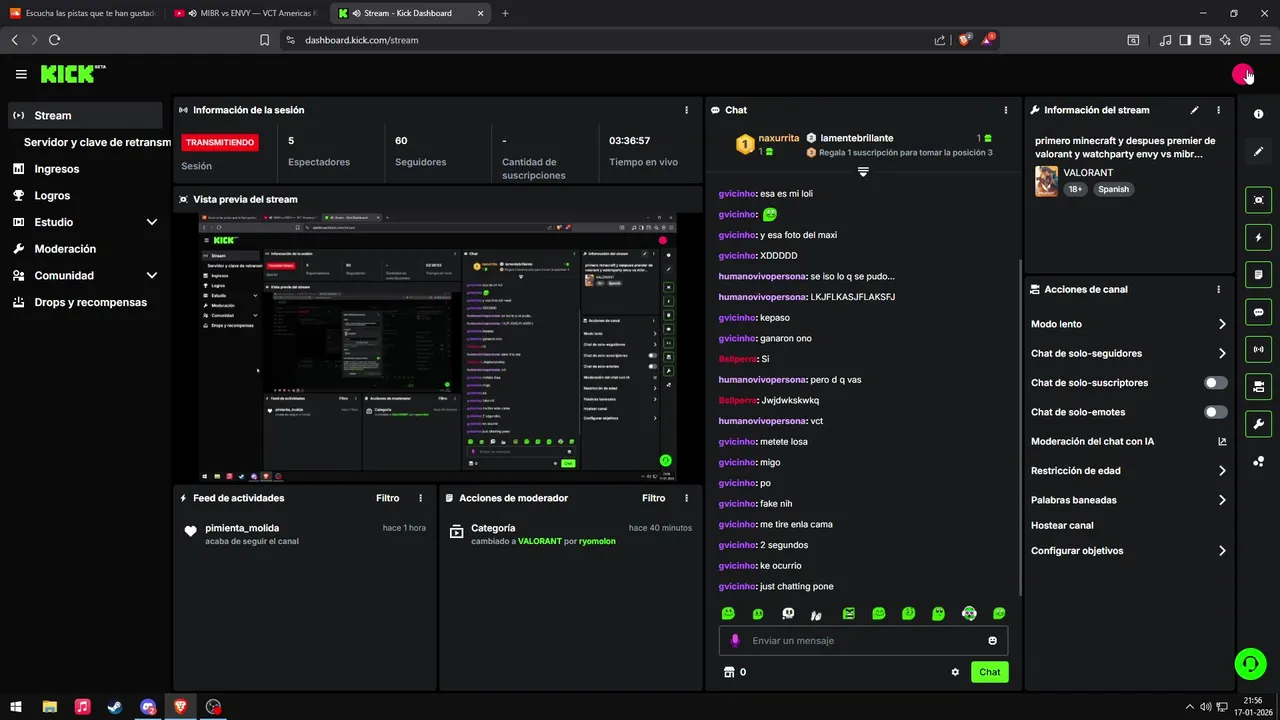Click Hostear canal
This screenshot has height=720, width=1280.
coord(1062,525)
